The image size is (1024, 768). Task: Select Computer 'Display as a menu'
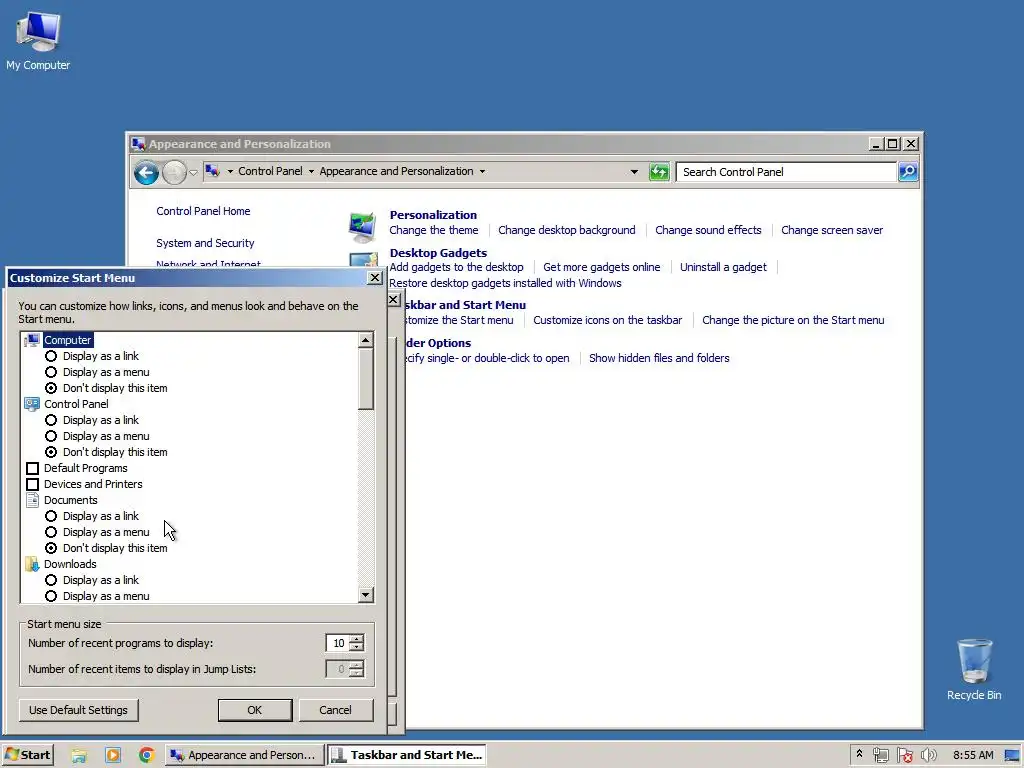coord(51,372)
